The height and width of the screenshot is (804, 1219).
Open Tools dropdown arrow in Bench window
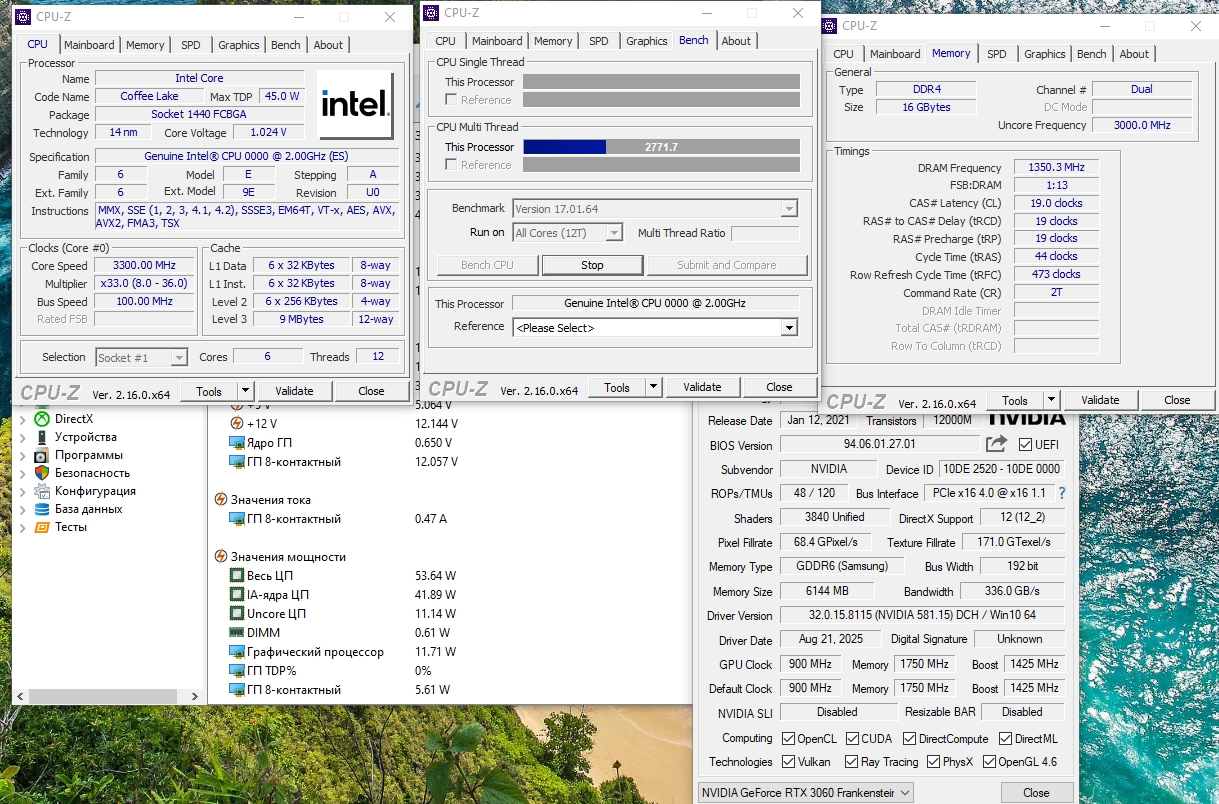click(x=654, y=388)
